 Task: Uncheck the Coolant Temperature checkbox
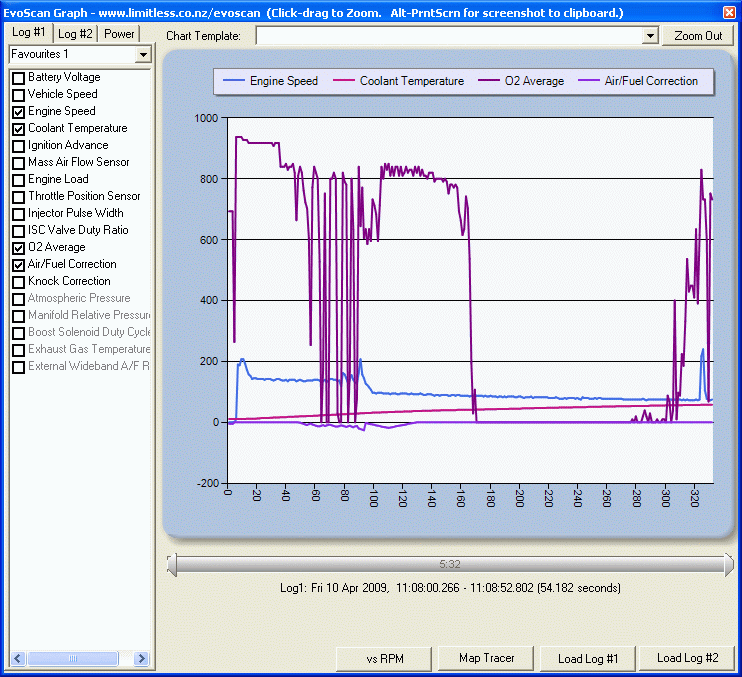(18, 129)
